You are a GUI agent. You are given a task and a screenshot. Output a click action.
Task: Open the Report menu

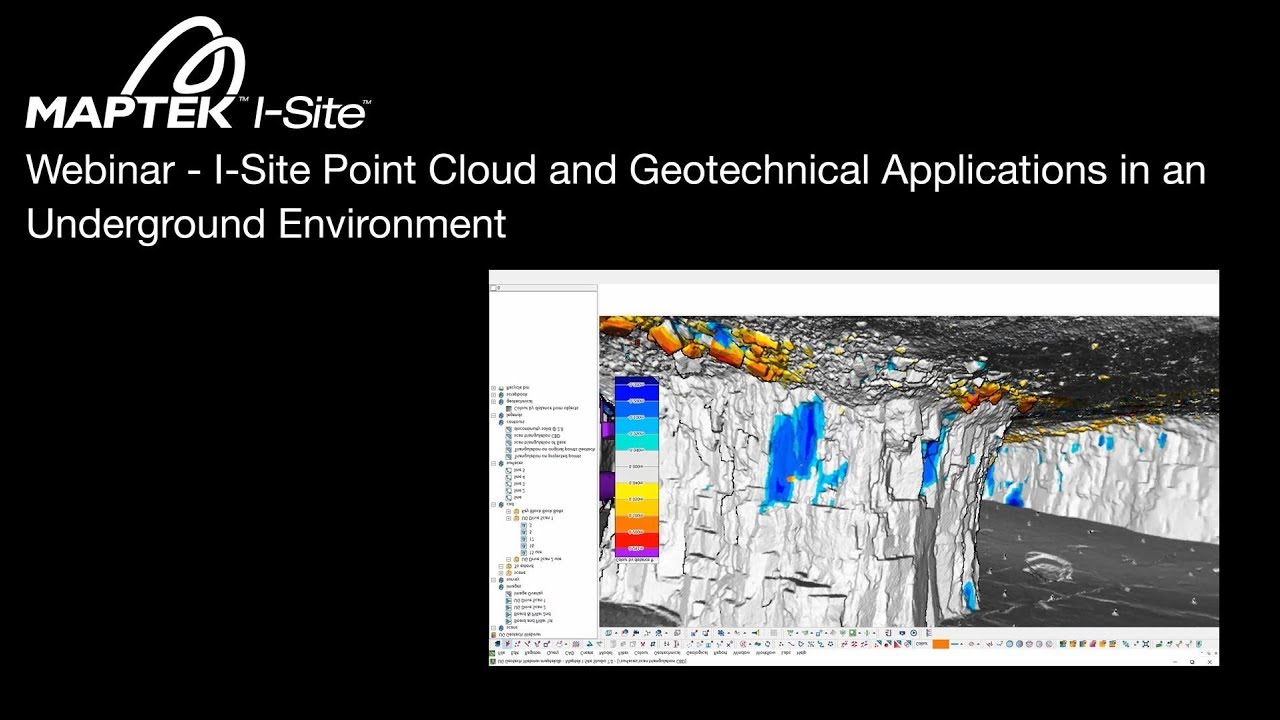[720, 653]
